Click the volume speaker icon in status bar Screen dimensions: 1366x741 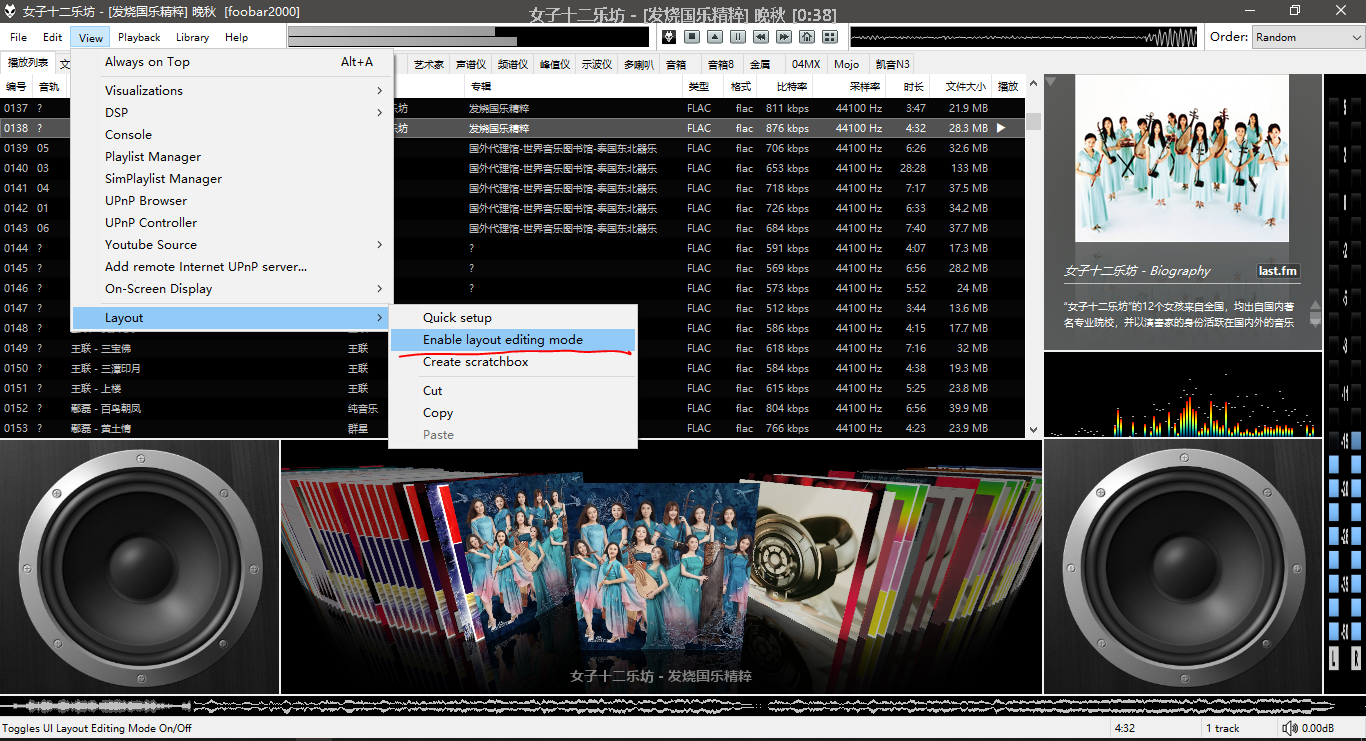(1289, 728)
